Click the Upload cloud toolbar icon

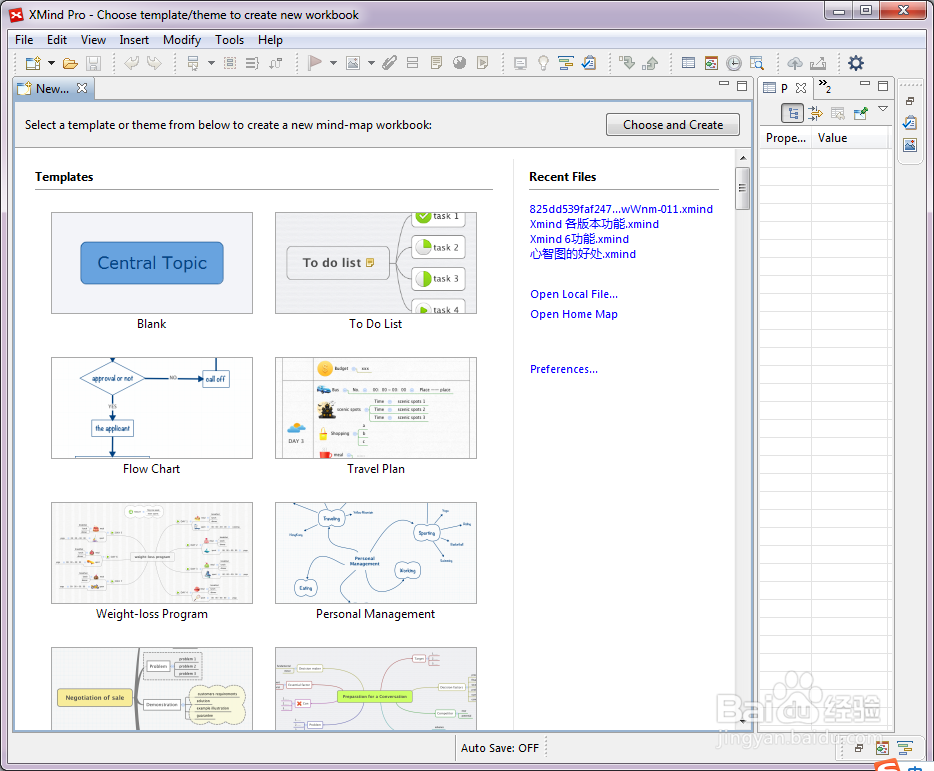(795, 63)
